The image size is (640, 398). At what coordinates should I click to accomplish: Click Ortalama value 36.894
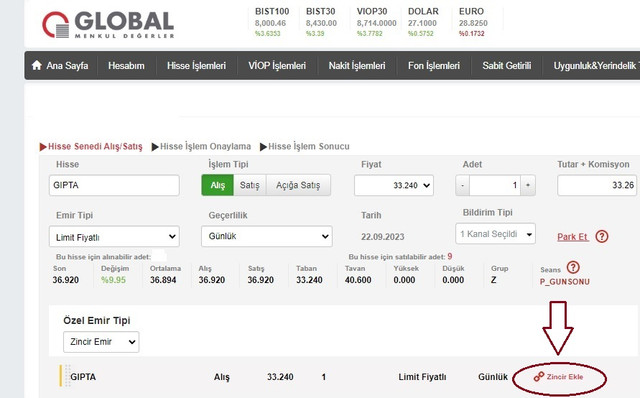(163, 280)
